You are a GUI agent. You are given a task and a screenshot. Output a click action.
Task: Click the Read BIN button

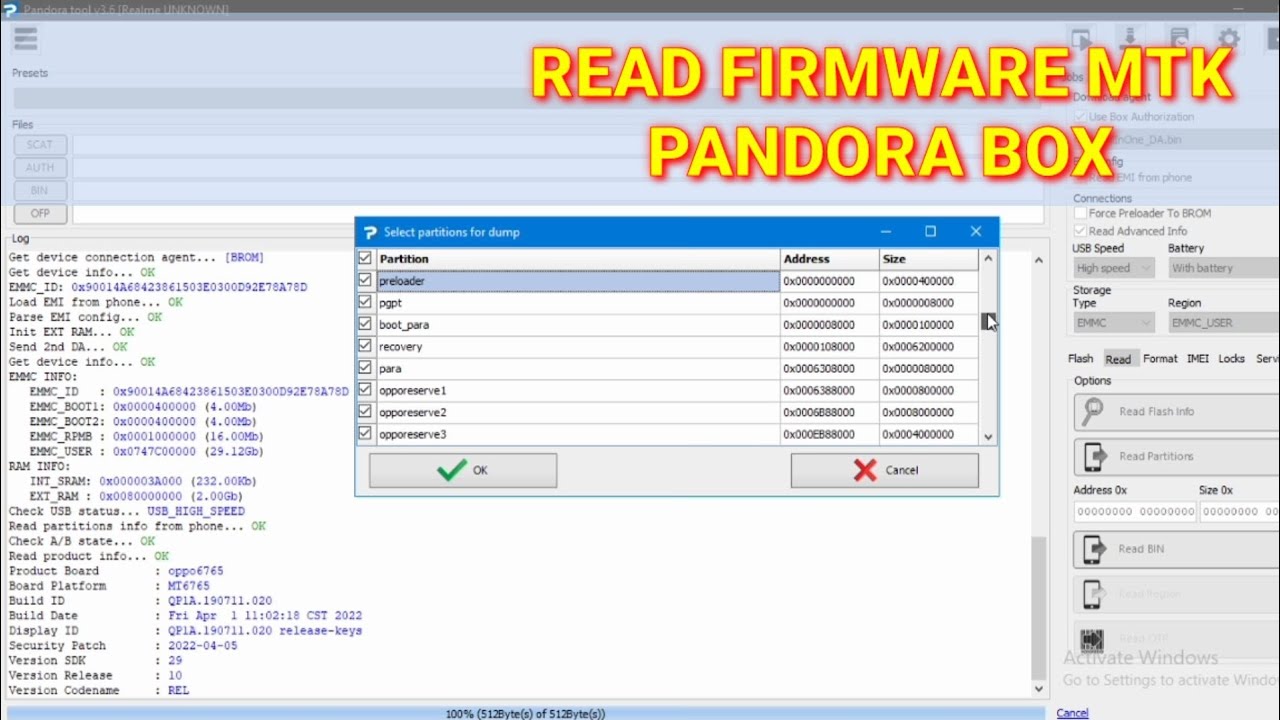click(1176, 549)
